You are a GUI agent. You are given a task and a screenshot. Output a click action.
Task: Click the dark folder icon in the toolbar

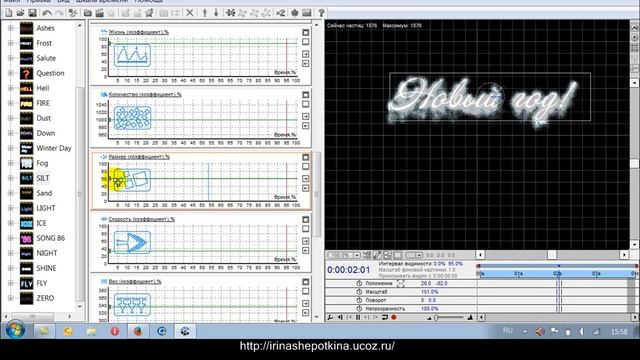[87, 13]
